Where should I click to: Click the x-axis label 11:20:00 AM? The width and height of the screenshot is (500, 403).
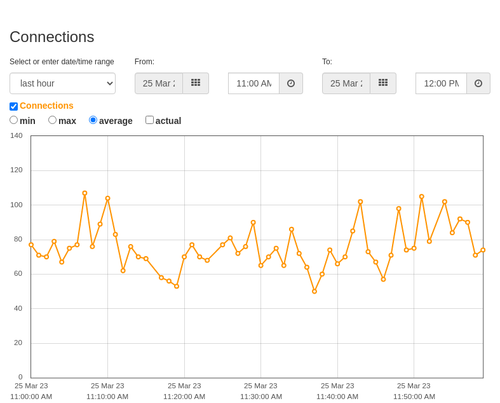pos(184,397)
